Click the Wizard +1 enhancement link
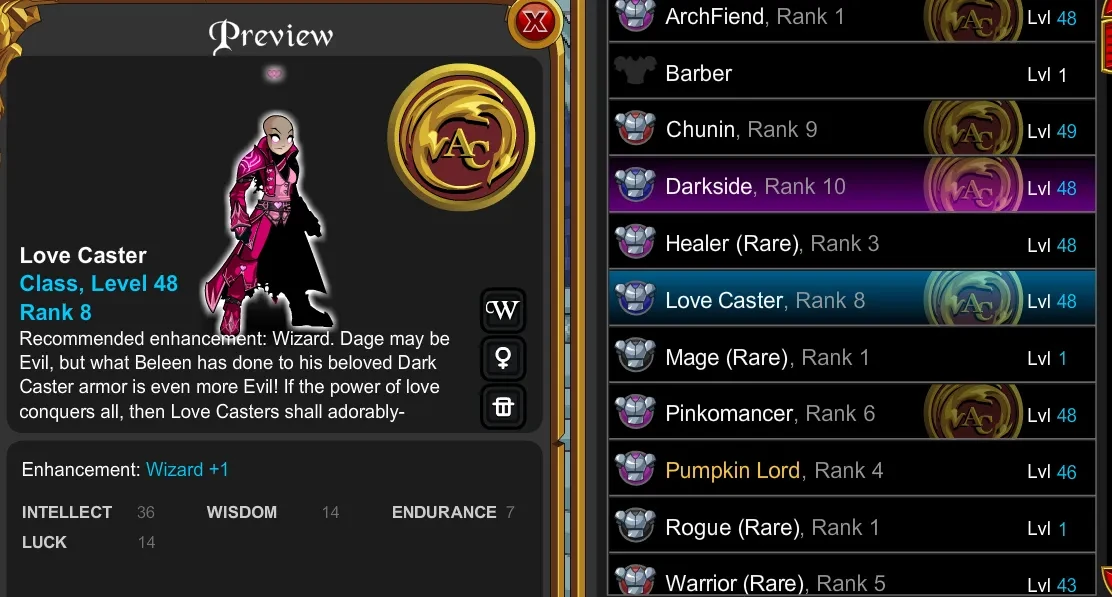Viewport: 1112px width, 597px height. (187, 469)
